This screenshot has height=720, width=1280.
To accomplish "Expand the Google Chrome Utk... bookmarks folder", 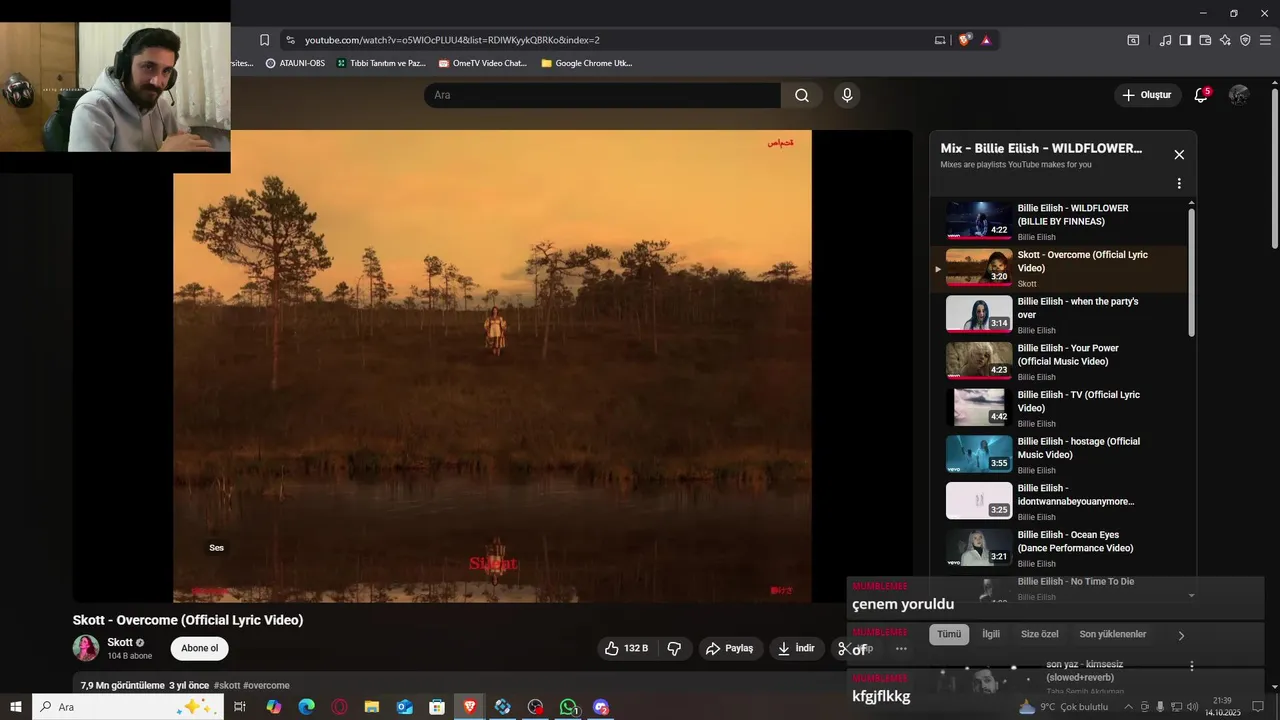I will pyautogui.click(x=587, y=63).
